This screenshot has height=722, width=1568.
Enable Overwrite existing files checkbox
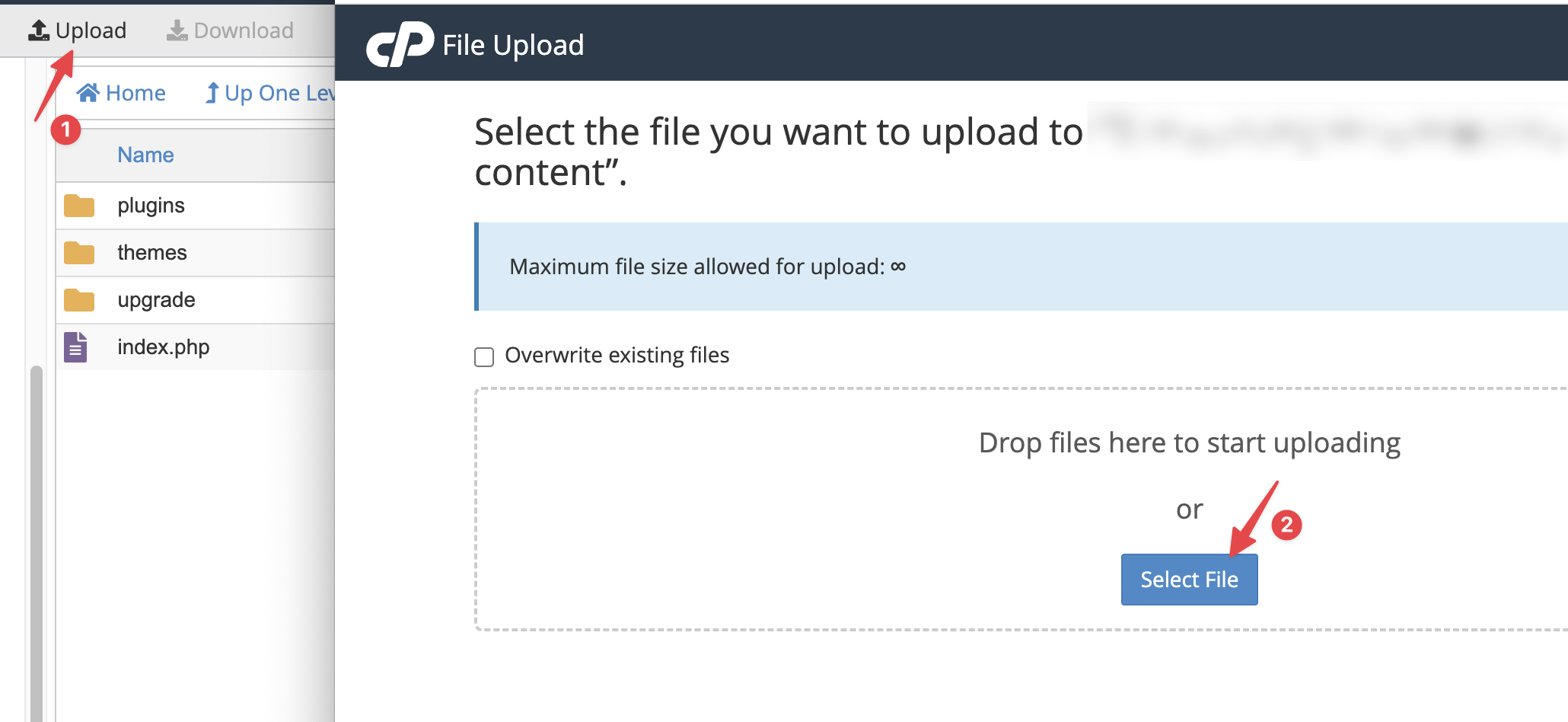(484, 356)
